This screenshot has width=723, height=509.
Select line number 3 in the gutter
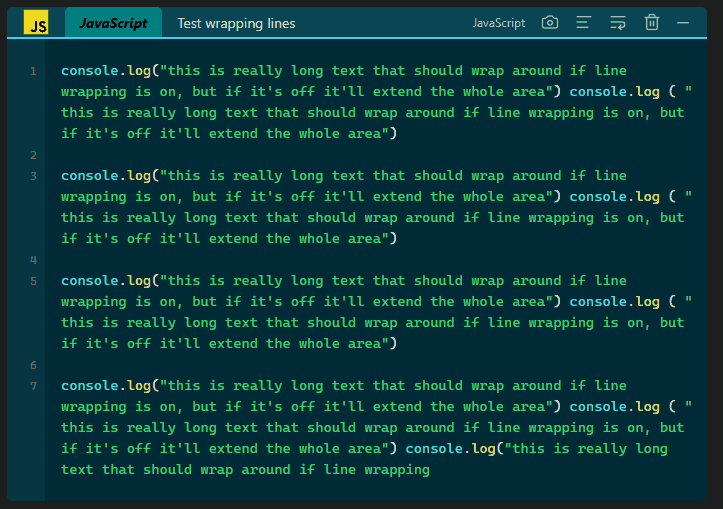click(x=33, y=176)
